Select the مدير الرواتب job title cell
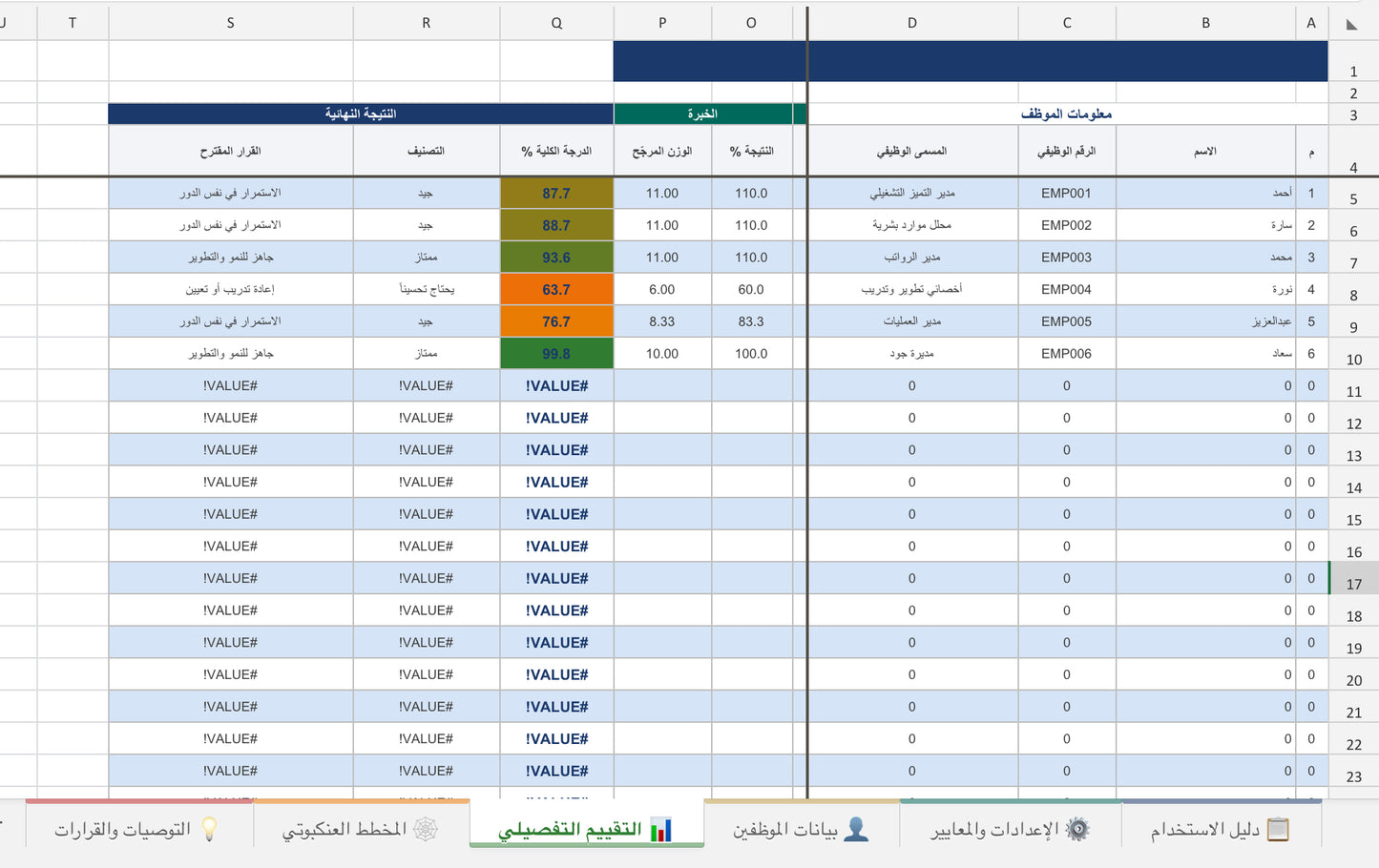This screenshot has width=1379, height=868. click(912, 258)
